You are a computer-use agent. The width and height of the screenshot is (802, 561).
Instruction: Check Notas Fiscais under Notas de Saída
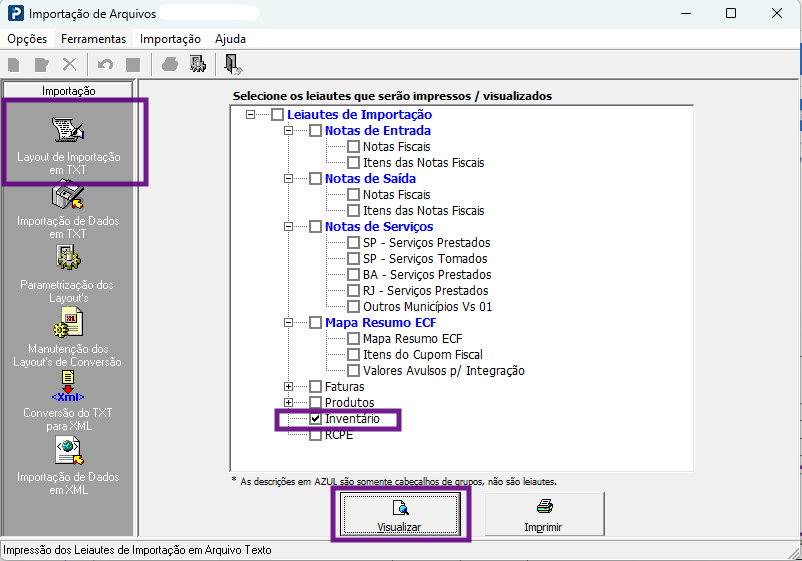point(353,195)
